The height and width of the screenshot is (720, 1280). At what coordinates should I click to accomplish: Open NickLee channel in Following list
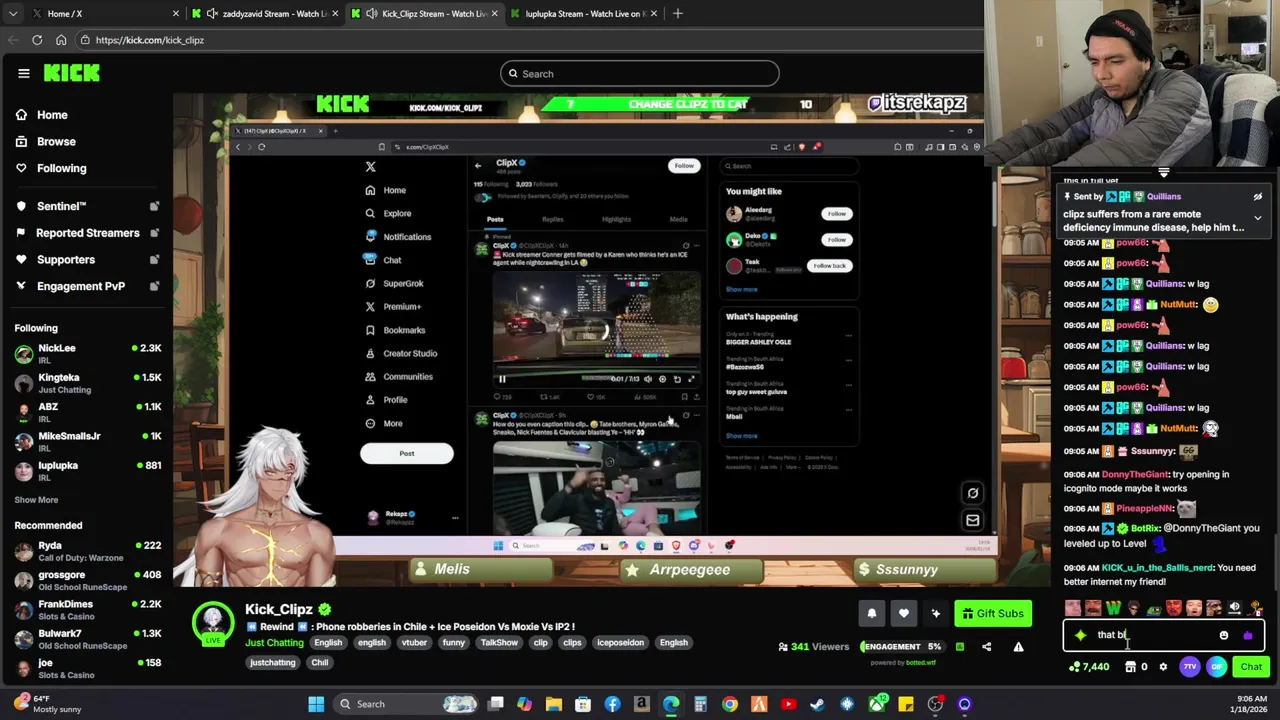88,354
